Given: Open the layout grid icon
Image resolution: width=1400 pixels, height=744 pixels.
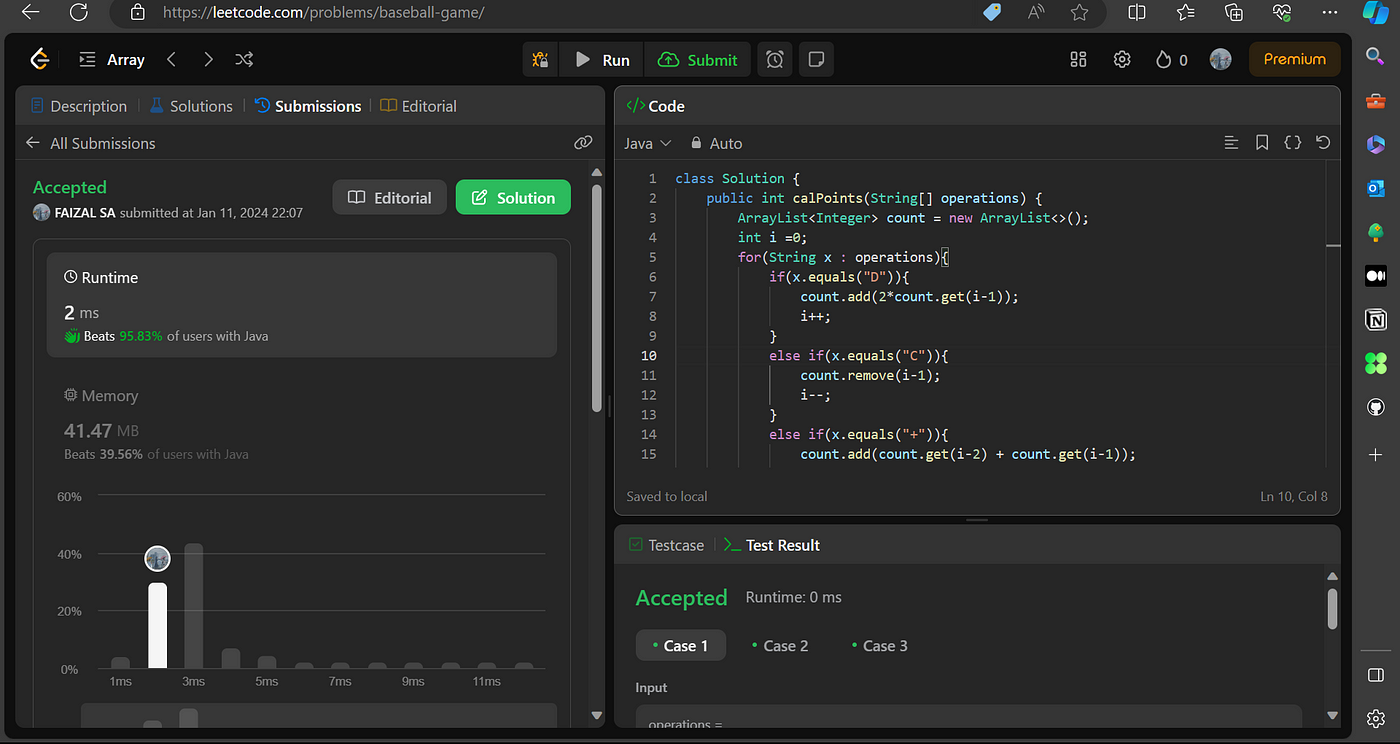Looking at the screenshot, I should click(1078, 60).
